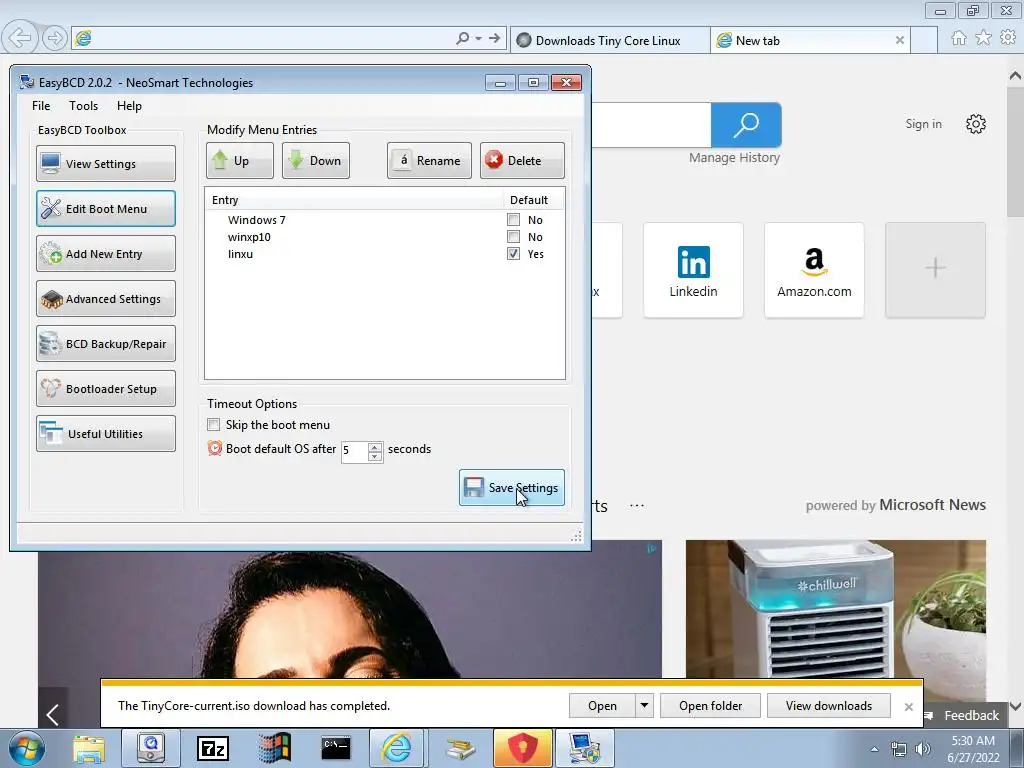Open Internet Explorer Tools gear
The image size is (1024, 768).
point(1008,38)
